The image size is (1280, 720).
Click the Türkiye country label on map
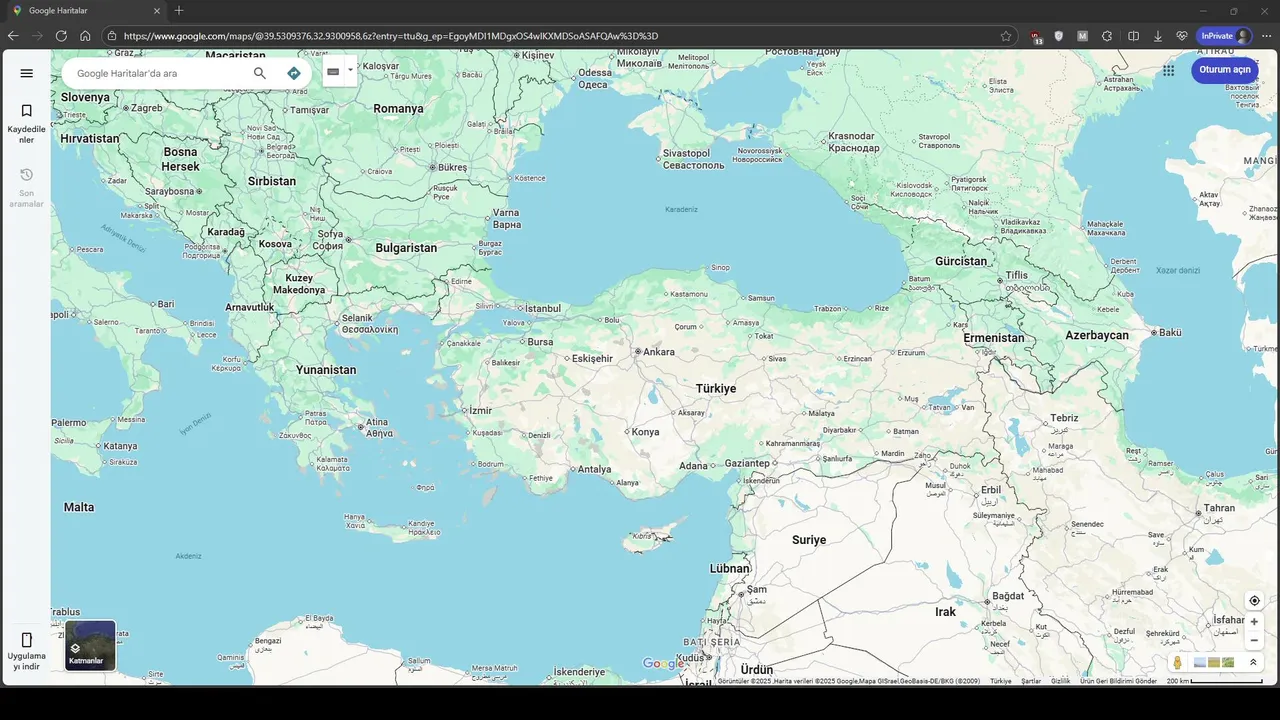pyautogui.click(x=716, y=388)
